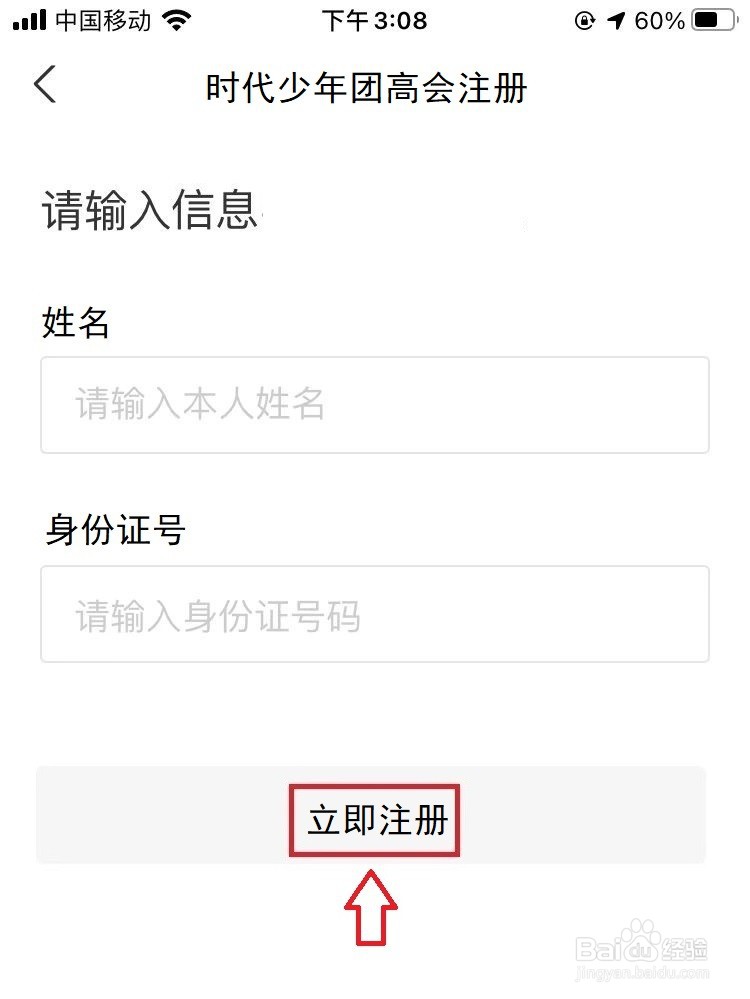
Task: Tap the 姓名 field label
Action: click(74, 323)
